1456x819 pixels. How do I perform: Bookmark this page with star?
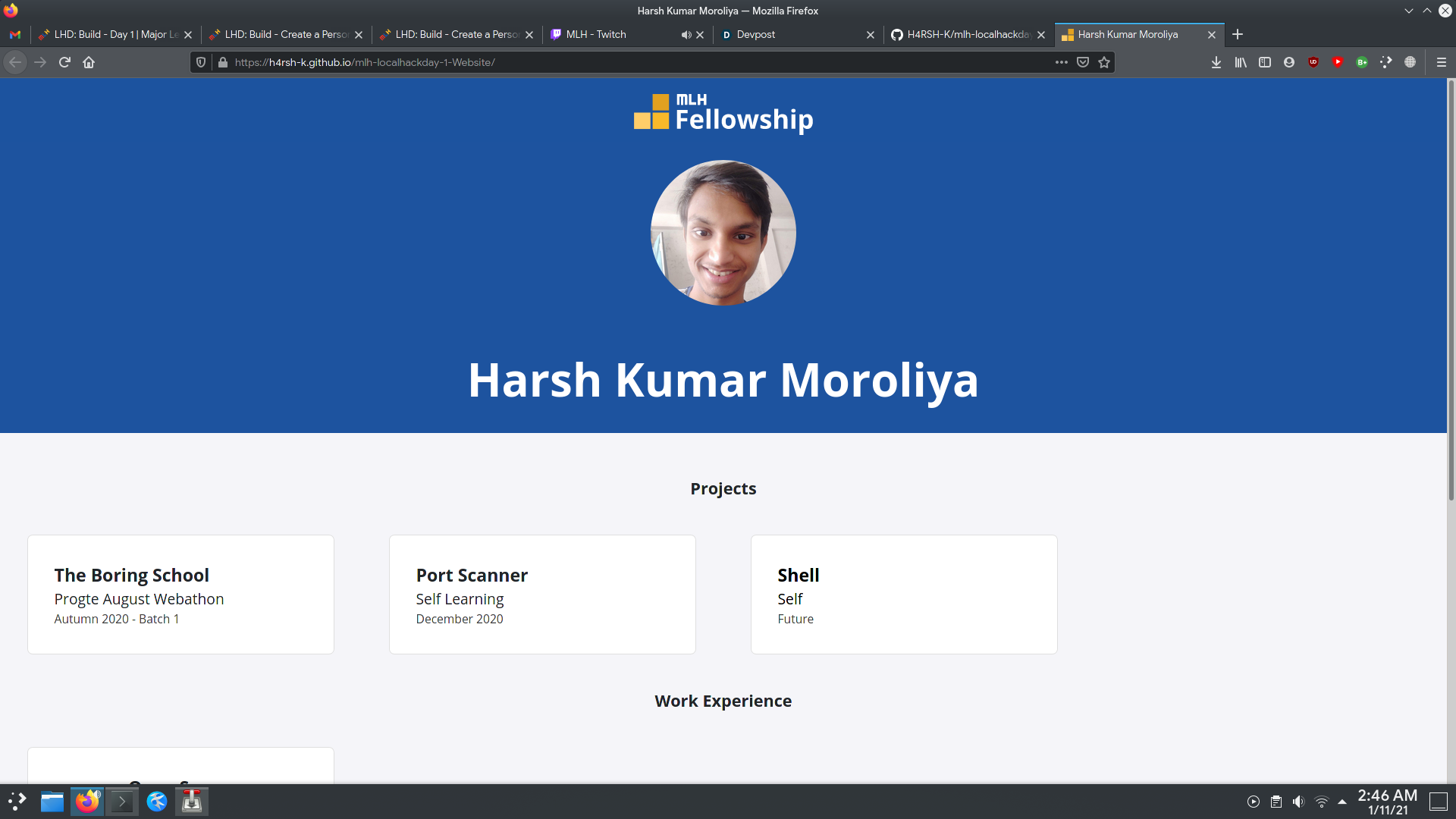click(x=1104, y=62)
